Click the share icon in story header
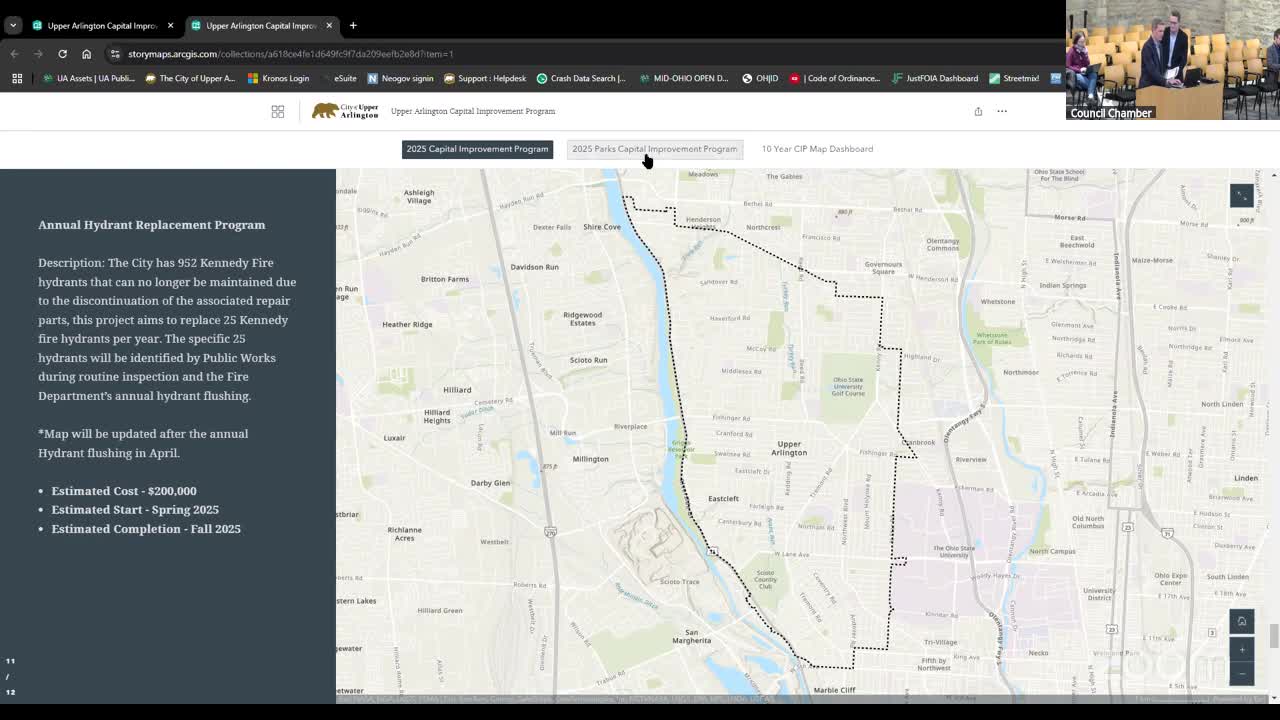This screenshot has width=1280, height=720. click(978, 111)
